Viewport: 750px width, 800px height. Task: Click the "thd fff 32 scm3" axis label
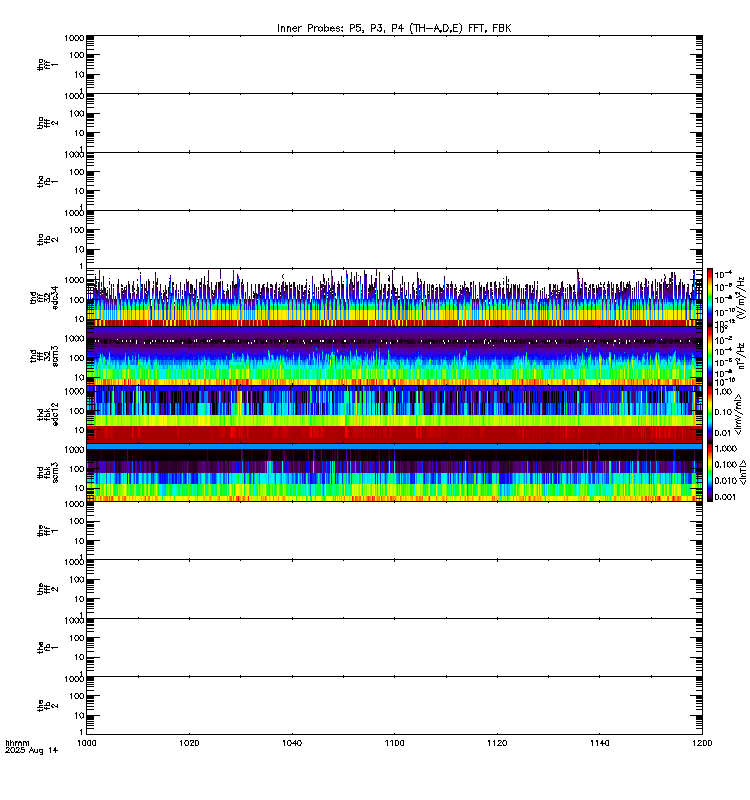click(x=44, y=356)
